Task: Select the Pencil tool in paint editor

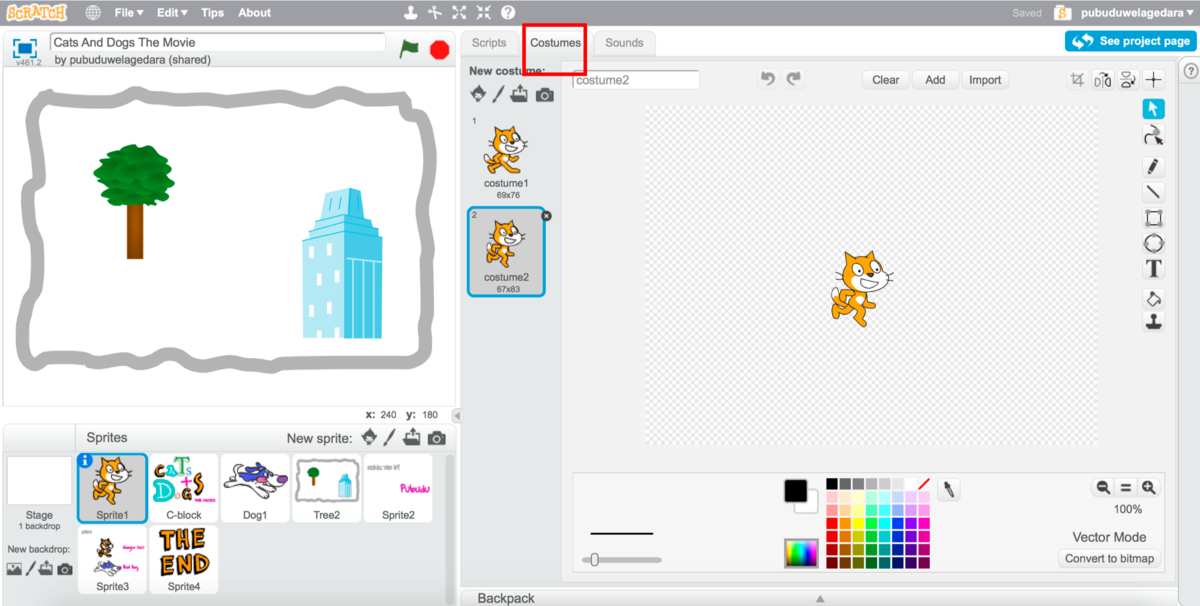Action: 1153,167
